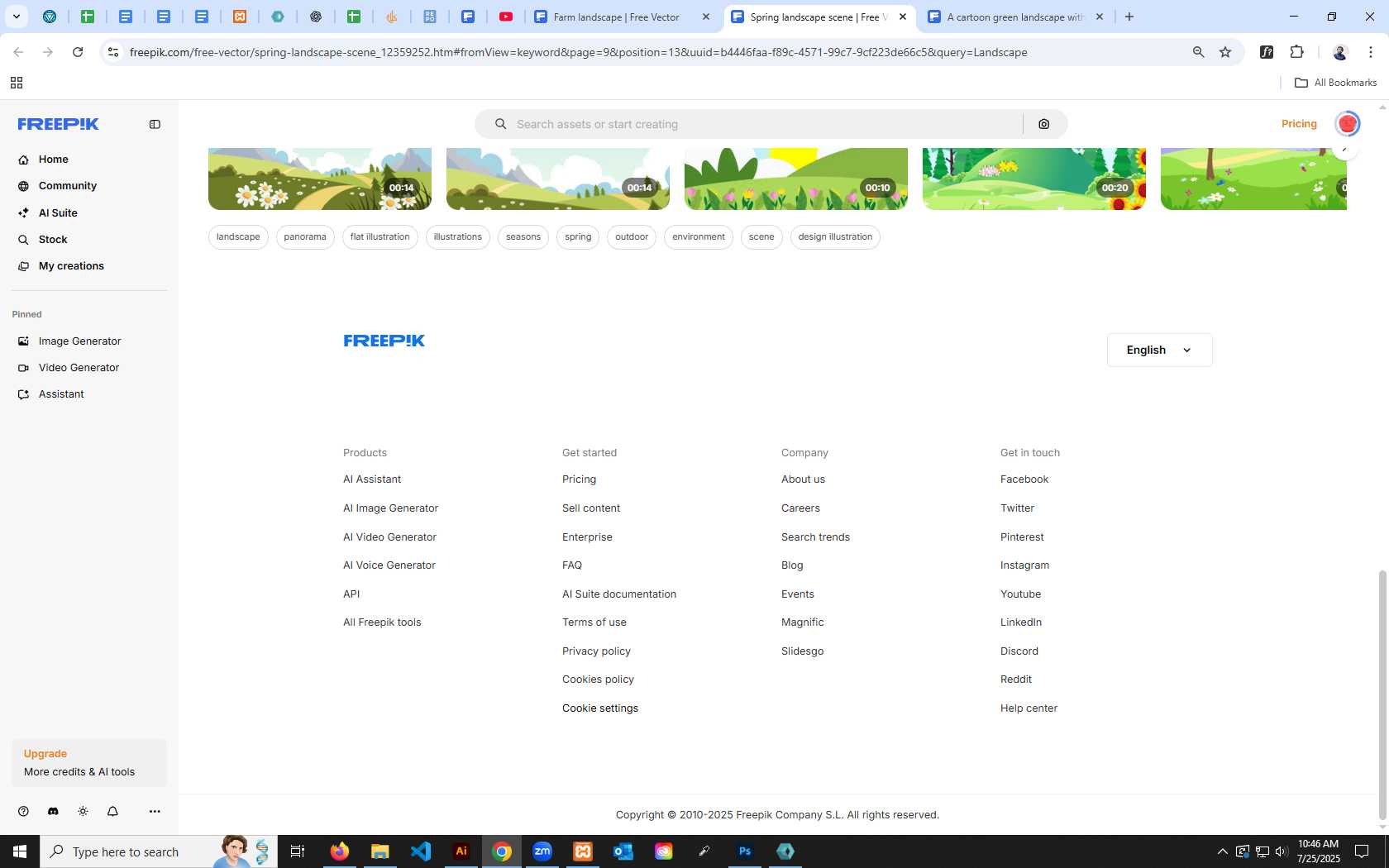Open the Chrome zoom magnifier icon
This screenshot has height=868, width=1389.
(1198, 52)
